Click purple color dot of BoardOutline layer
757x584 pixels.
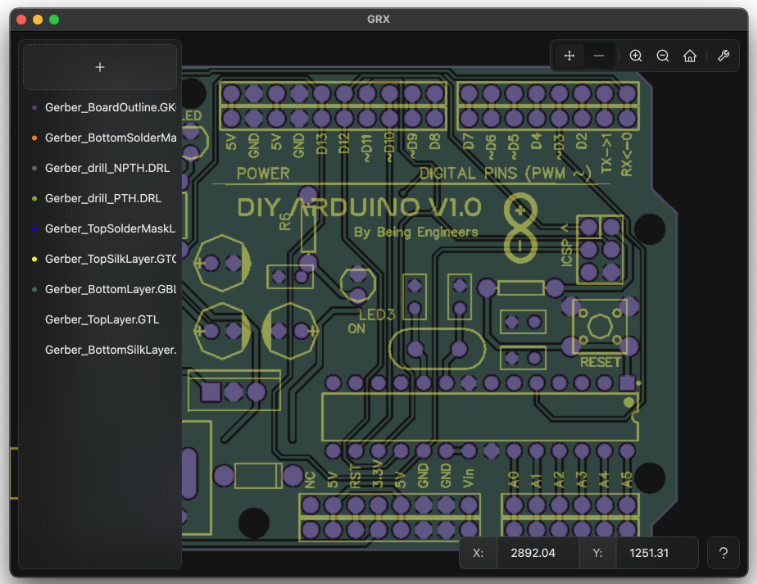pyautogui.click(x=34, y=108)
